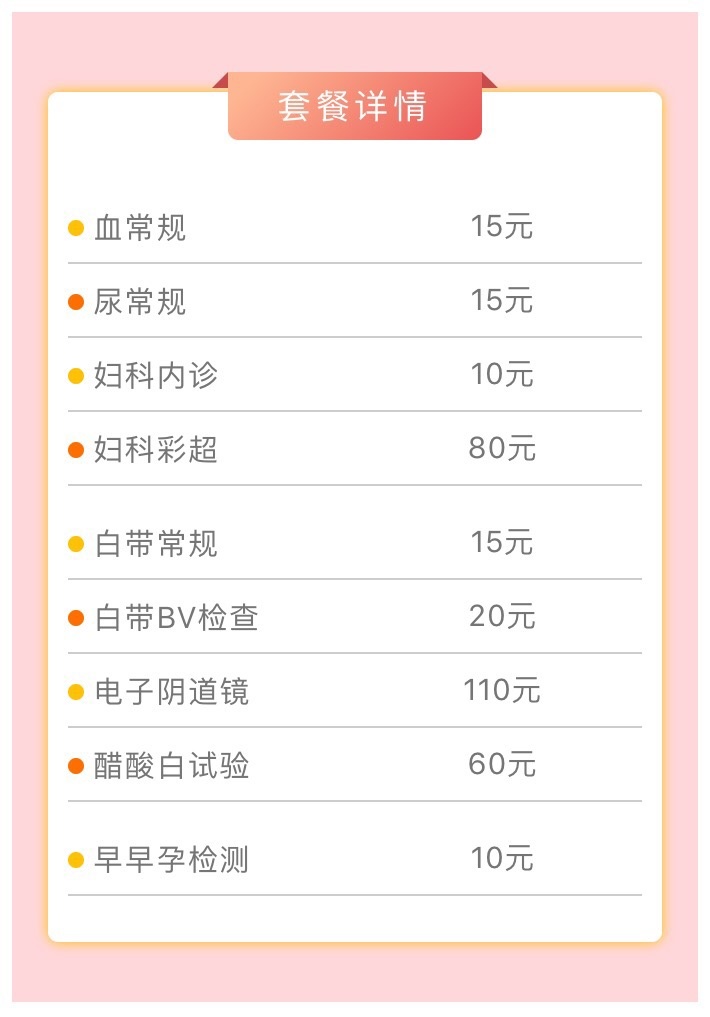The image size is (710, 1017).
Task: Click the 110元 price
Action: tap(502, 690)
